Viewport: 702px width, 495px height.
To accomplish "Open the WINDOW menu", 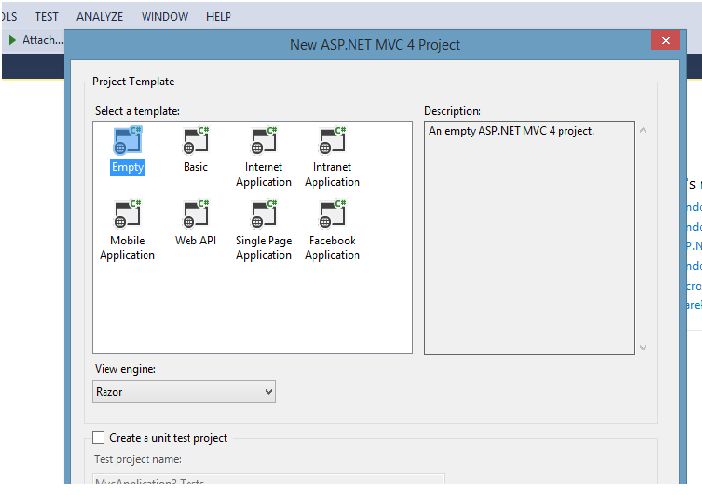I will click(x=165, y=17).
